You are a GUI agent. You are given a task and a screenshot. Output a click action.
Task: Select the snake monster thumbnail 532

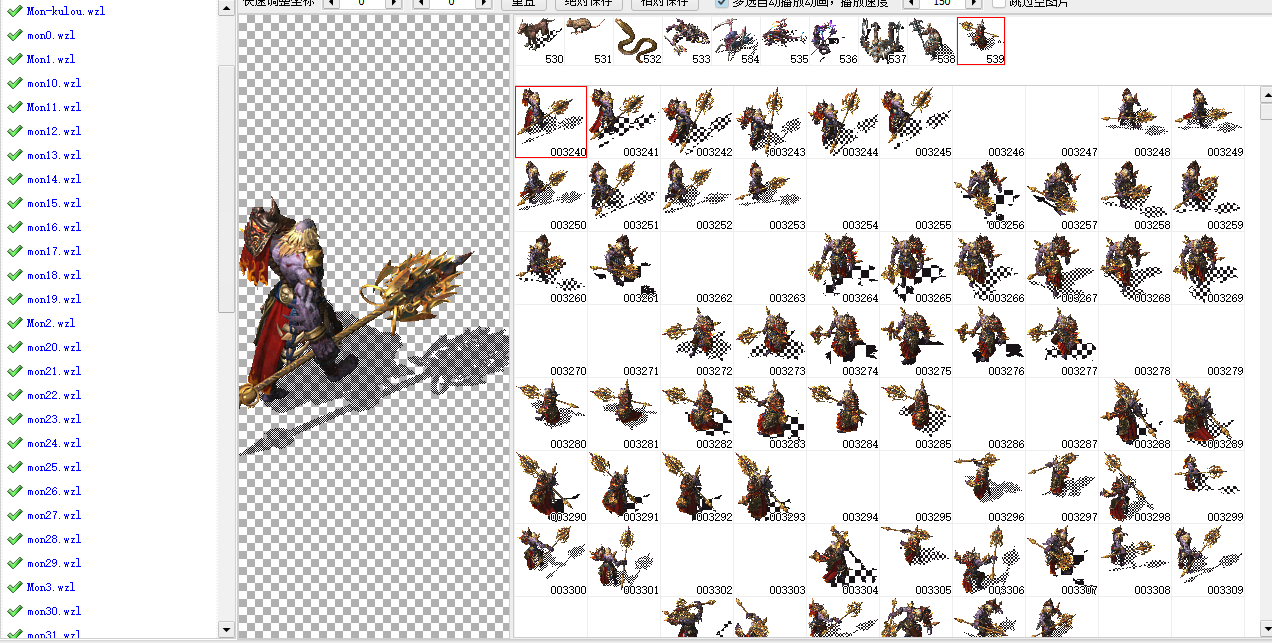click(x=637, y=41)
